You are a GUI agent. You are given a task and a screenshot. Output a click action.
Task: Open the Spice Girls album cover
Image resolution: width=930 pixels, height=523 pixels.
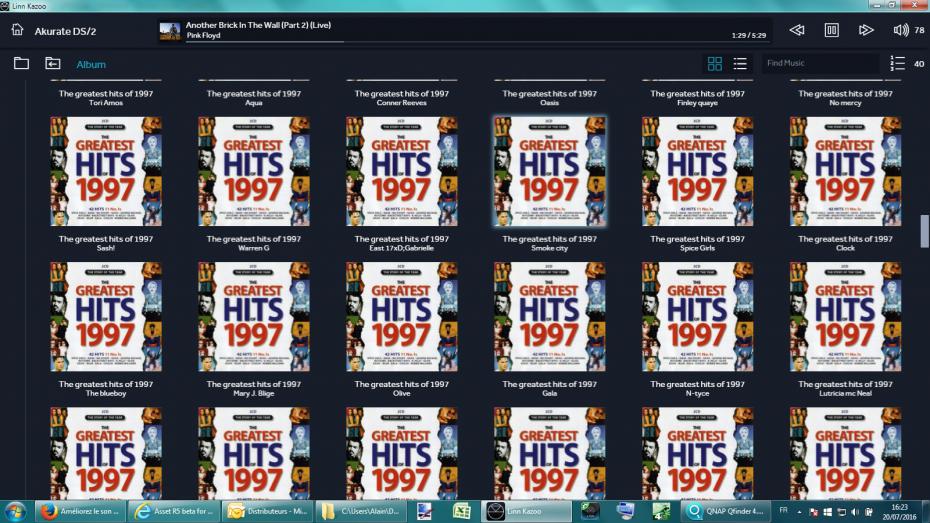pyautogui.click(x=697, y=302)
